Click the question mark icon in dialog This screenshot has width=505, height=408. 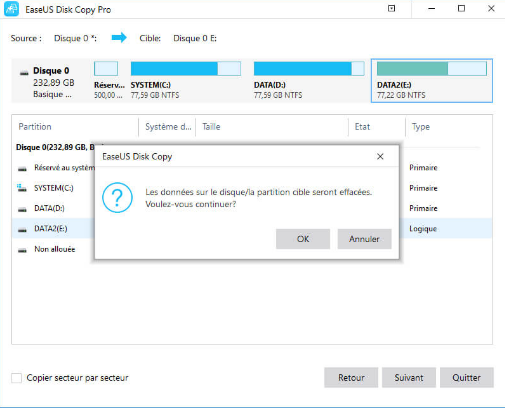[x=117, y=198]
